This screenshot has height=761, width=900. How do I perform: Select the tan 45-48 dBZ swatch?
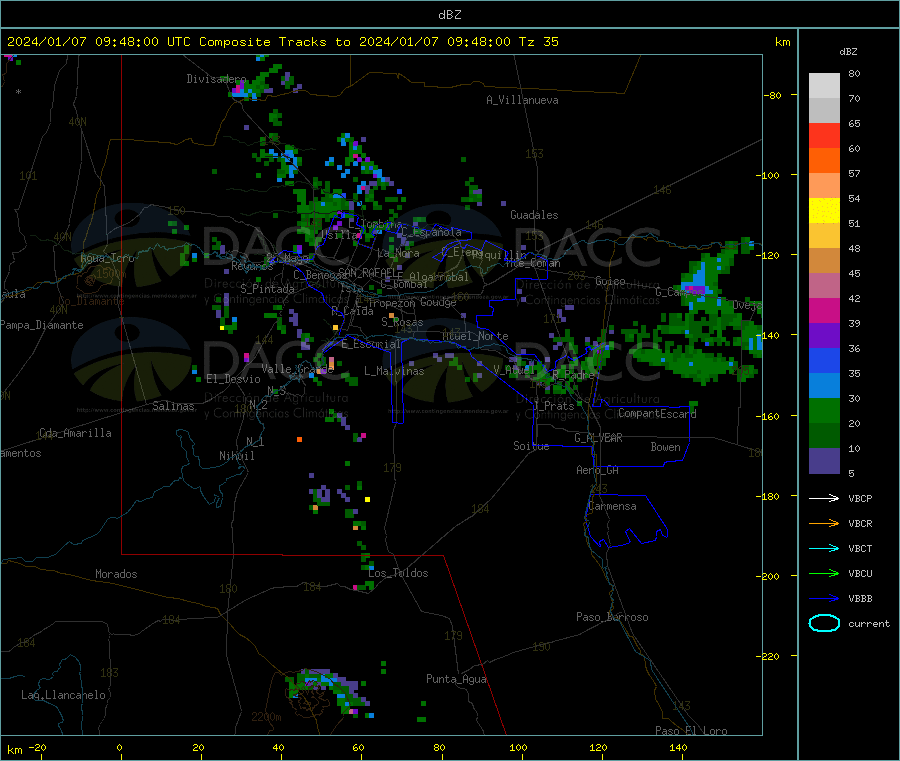pos(824,261)
